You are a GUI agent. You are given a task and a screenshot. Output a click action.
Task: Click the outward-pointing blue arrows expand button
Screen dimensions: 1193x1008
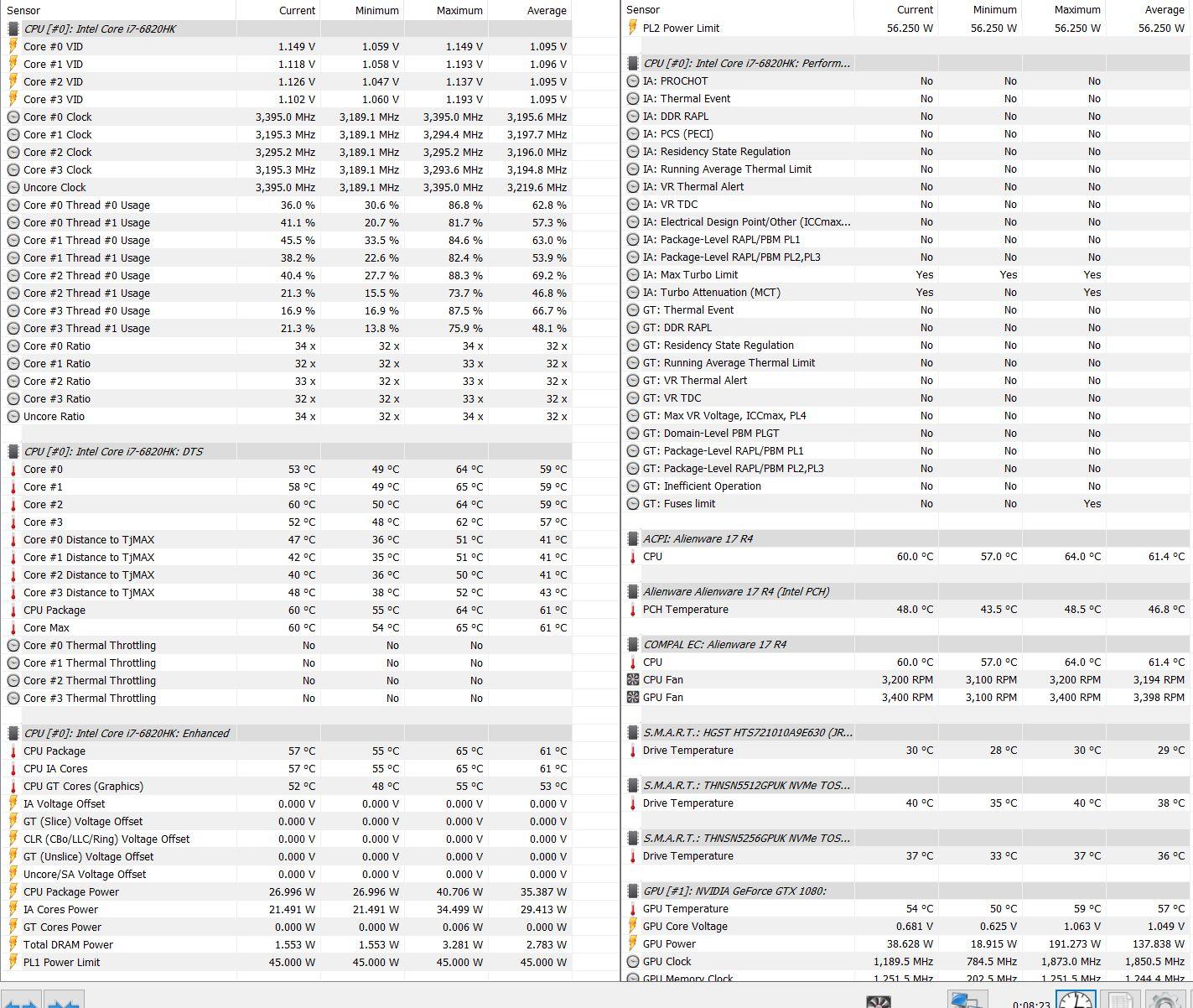coord(21,1001)
